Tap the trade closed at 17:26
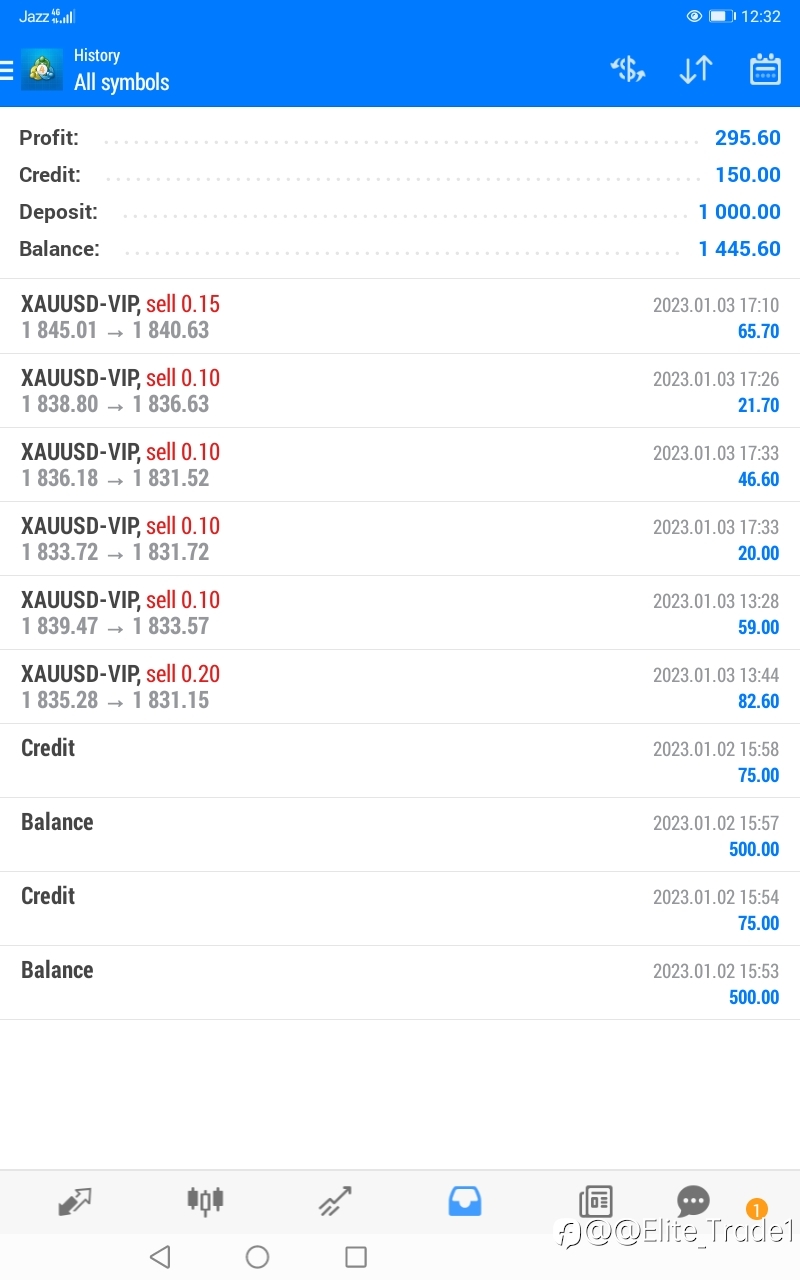This screenshot has height=1280, width=800. click(x=400, y=391)
